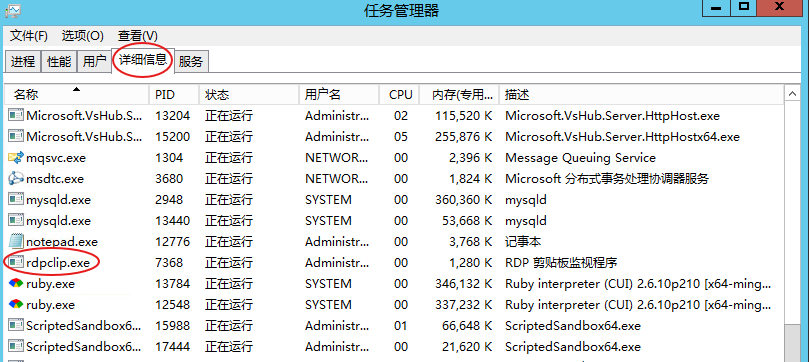This screenshot has height=362, width=809.
Task: Click memory value 1,280 K
Action: (471, 263)
